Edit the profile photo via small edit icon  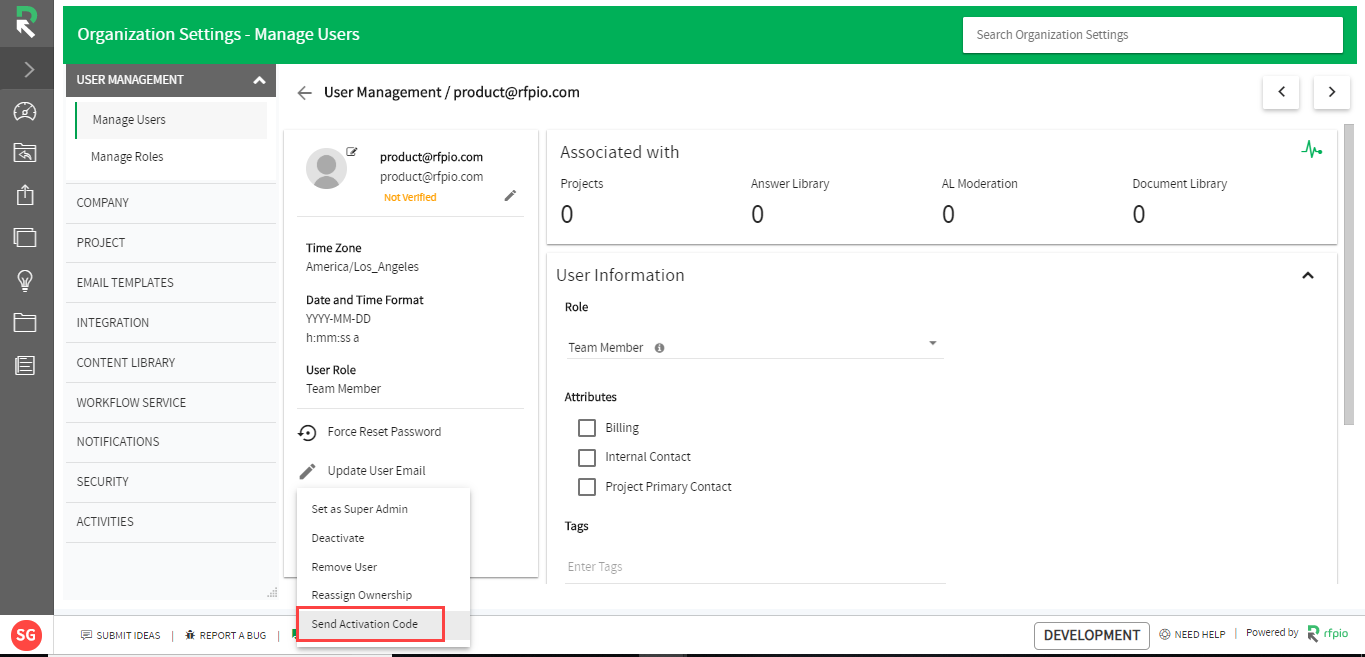point(352,151)
